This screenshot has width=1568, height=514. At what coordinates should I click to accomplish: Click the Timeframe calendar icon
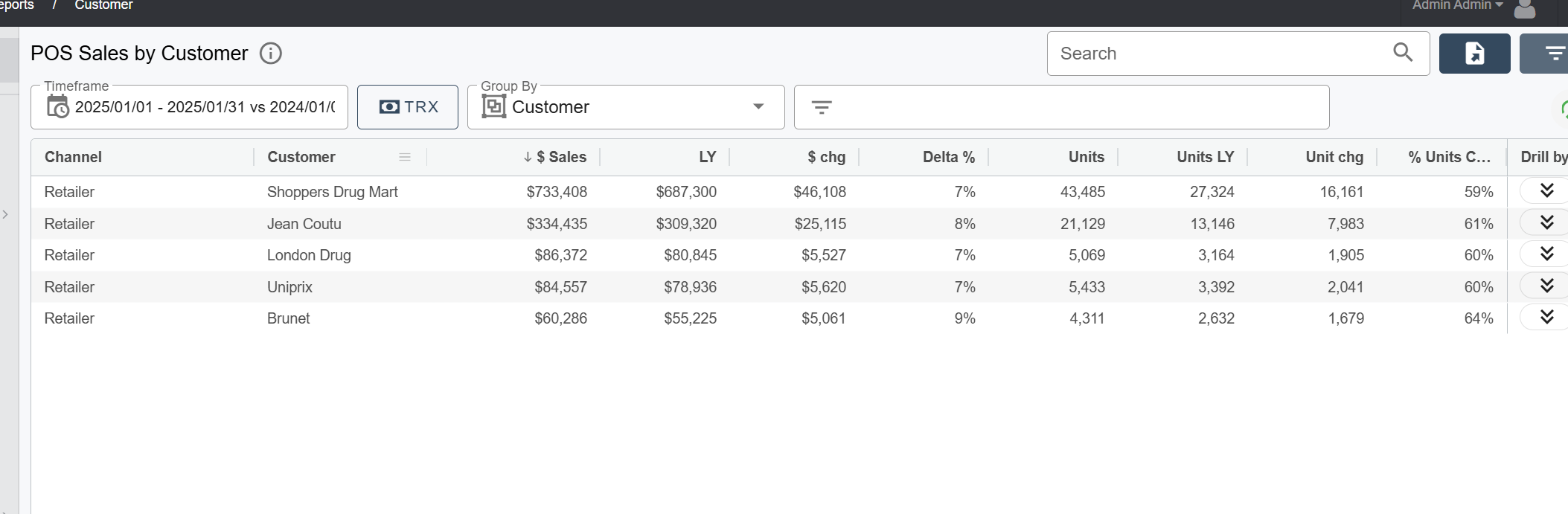57,107
